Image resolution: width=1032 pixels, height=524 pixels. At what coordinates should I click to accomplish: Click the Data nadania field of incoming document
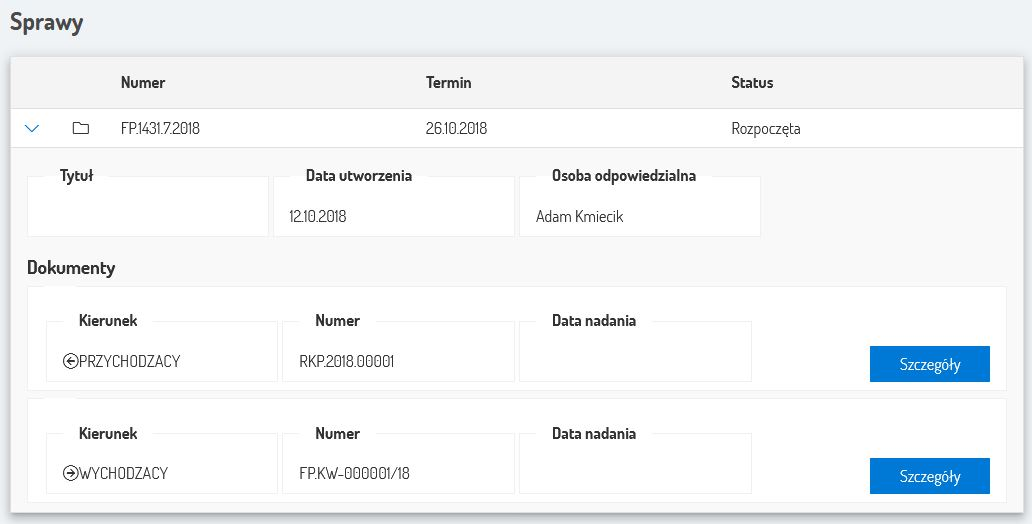pyautogui.click(x=635, y=362)
